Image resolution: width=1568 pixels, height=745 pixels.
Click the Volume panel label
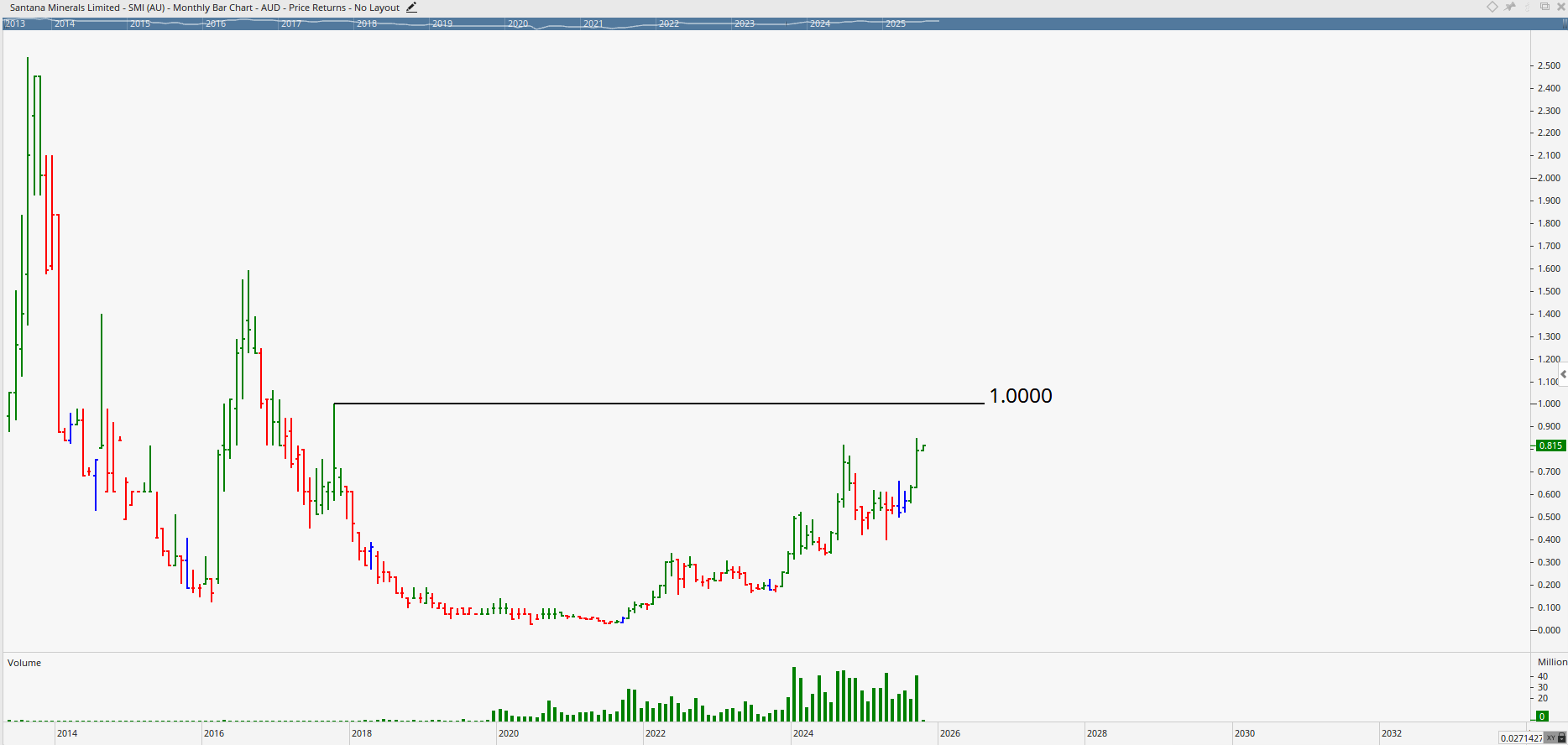[24, 663]
